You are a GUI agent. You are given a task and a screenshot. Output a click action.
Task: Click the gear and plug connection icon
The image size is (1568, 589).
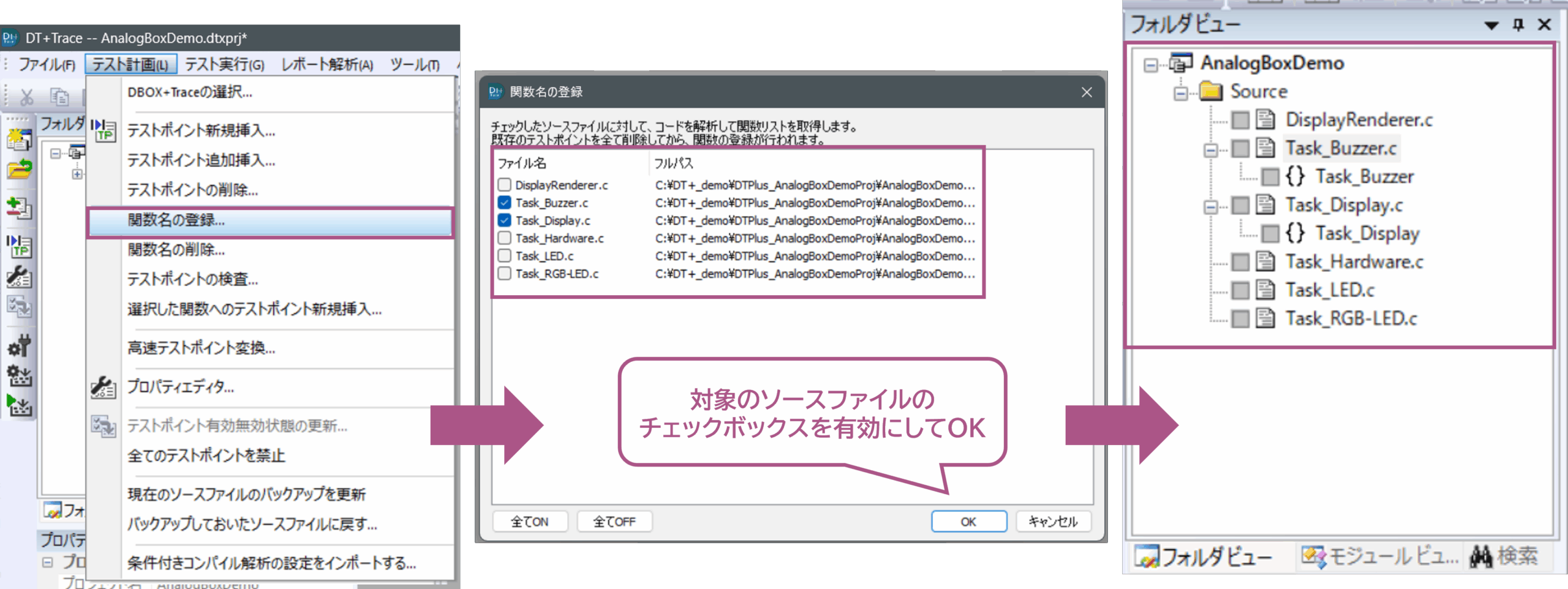19,346
